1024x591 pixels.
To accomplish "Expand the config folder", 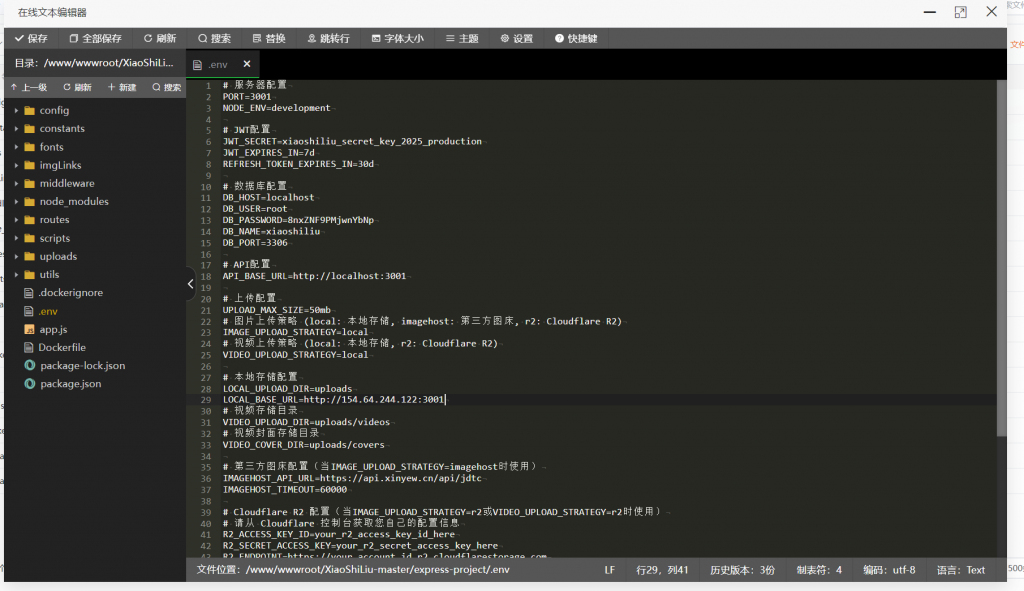I will 54,110.
